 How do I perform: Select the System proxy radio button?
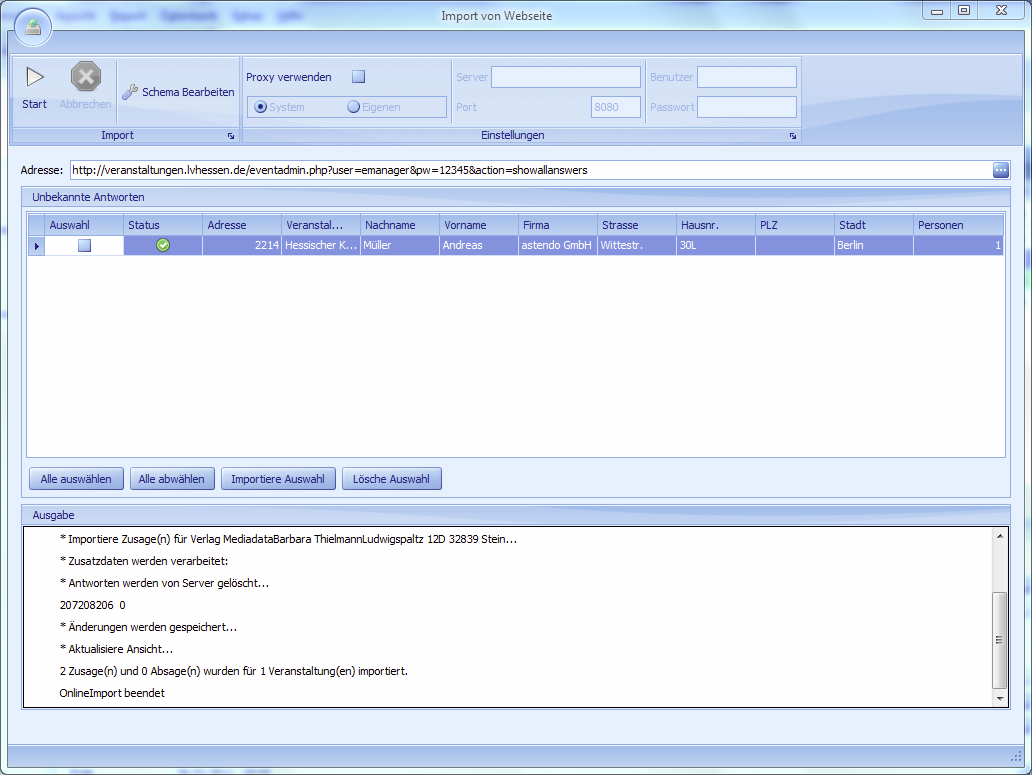pos(261,107)
